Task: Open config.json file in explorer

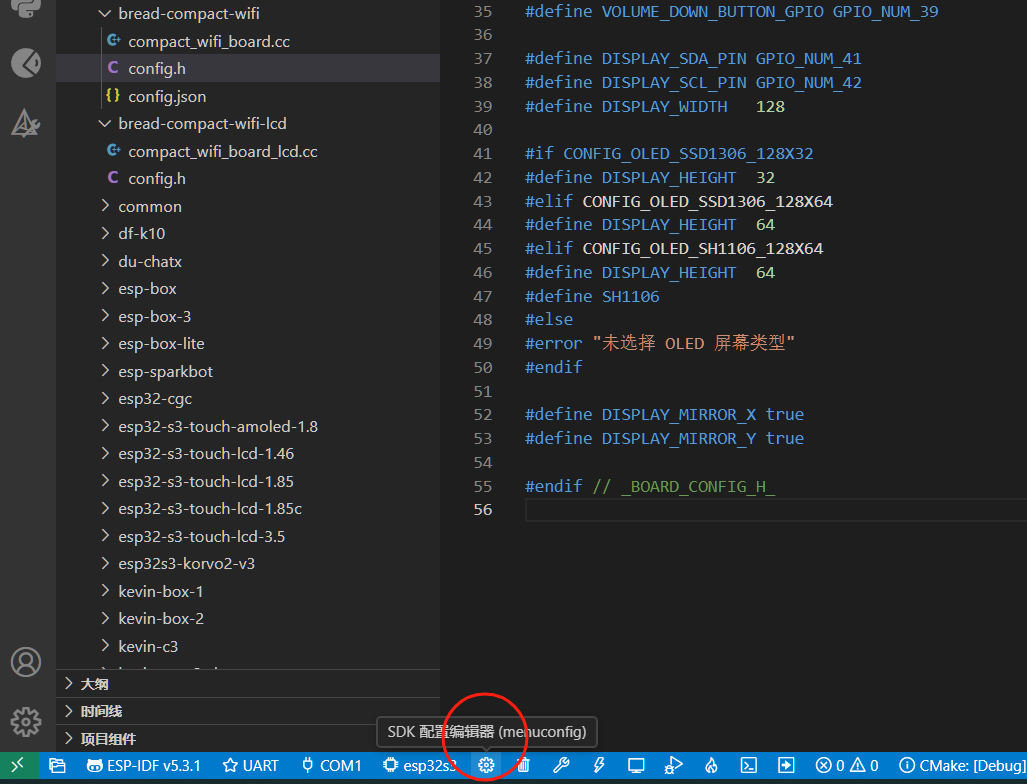Action: (x=167, y=96)
